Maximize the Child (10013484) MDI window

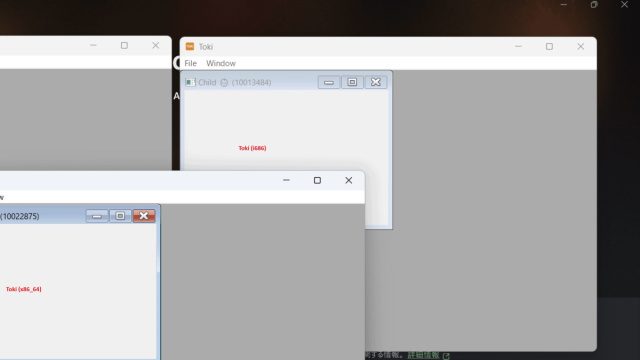pos(352,82)
